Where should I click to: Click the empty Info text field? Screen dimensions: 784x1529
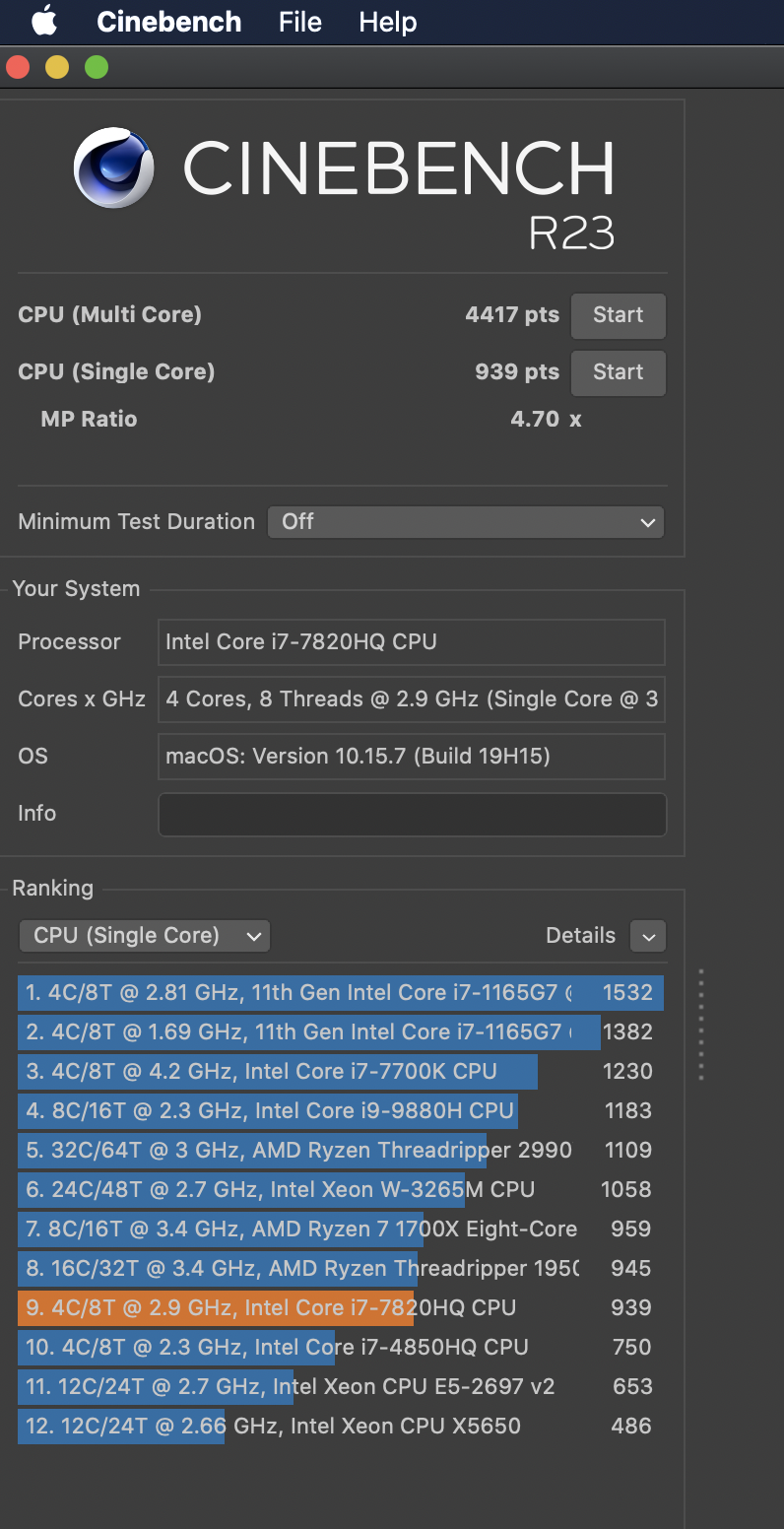[412, 815]
